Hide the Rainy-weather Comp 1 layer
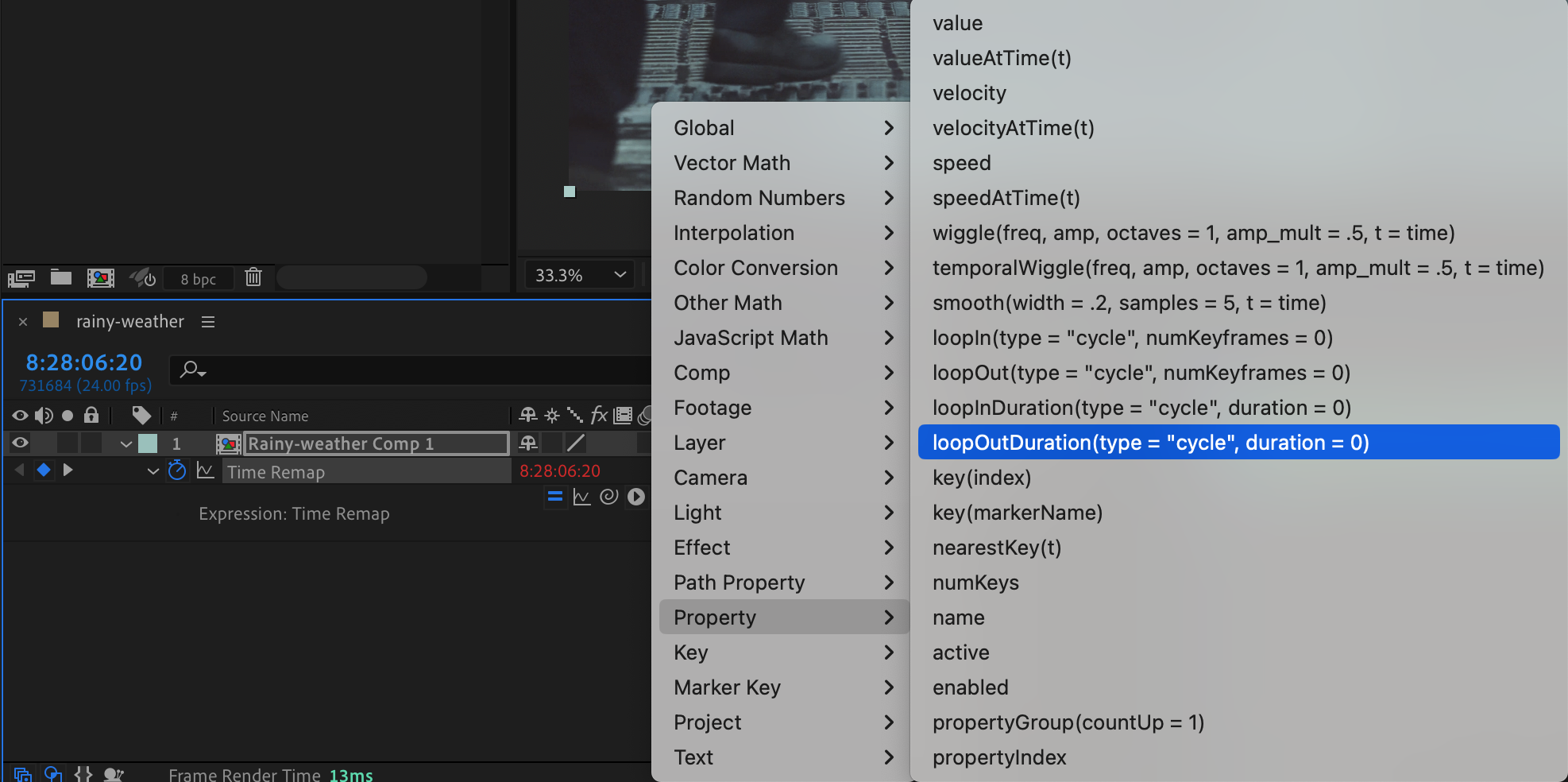The height and width of the screenshot is (782, 1568). coord(20,443)
